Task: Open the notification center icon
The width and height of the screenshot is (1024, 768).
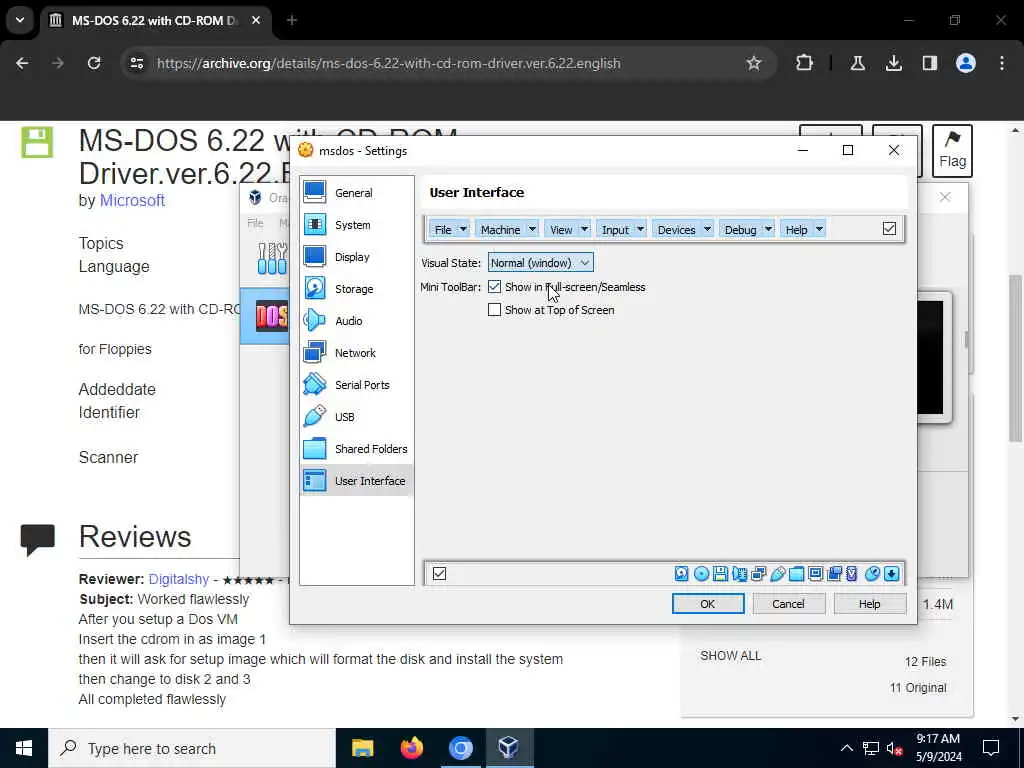Action: (991, 748)
